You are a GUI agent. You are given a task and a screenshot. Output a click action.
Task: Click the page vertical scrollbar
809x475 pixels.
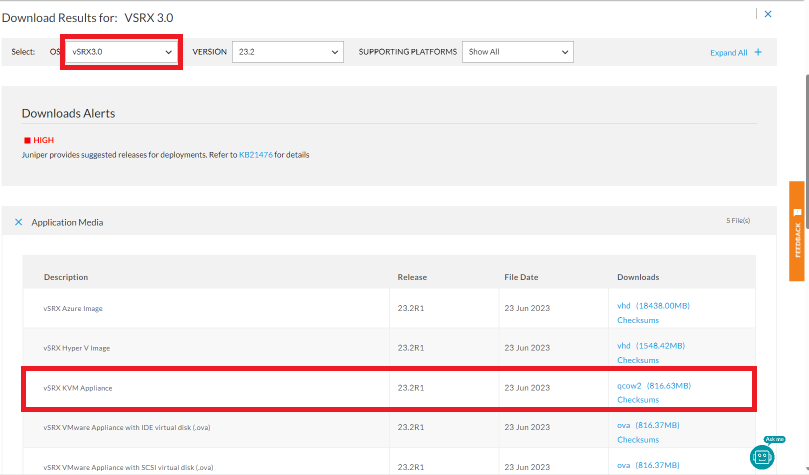pyautogui.click(x=807, y=152)
